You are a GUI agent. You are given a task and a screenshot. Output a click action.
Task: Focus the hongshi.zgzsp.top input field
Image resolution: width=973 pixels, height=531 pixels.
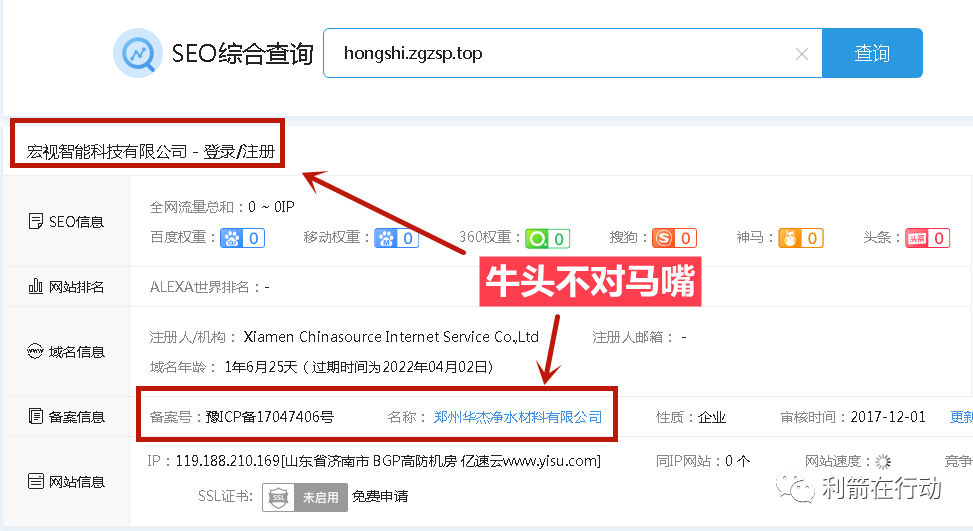pos(573,53)
